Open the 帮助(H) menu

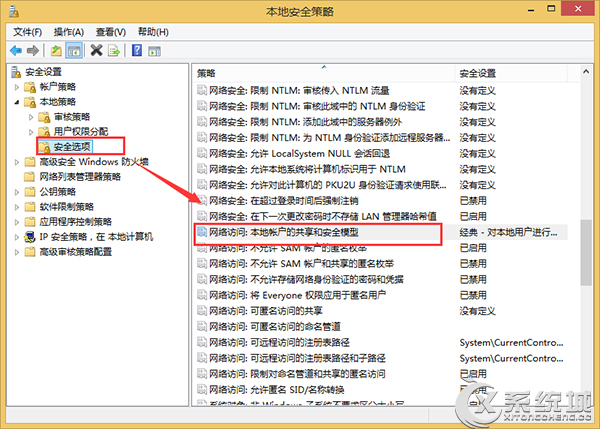pos(153,32)
